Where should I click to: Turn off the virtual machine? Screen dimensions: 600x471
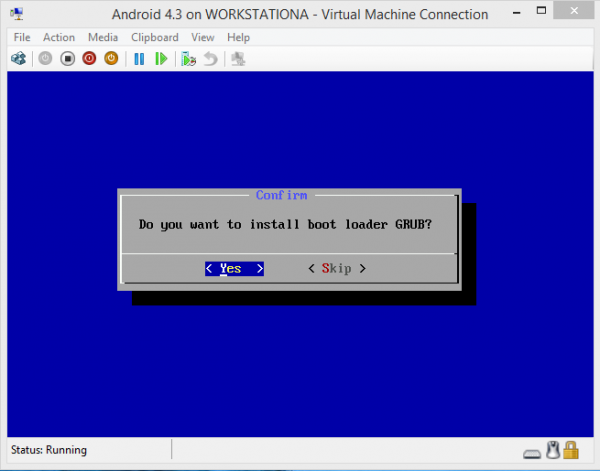click(x=68, y=59)
